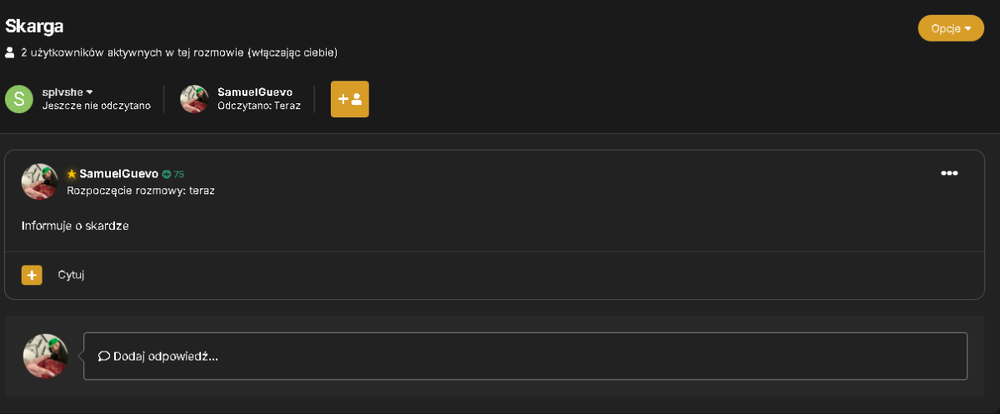The height and width of the screenshot is (414, 1000).
Task: Click SamuelGuevo author name in the post
Action: click(119, 174)
